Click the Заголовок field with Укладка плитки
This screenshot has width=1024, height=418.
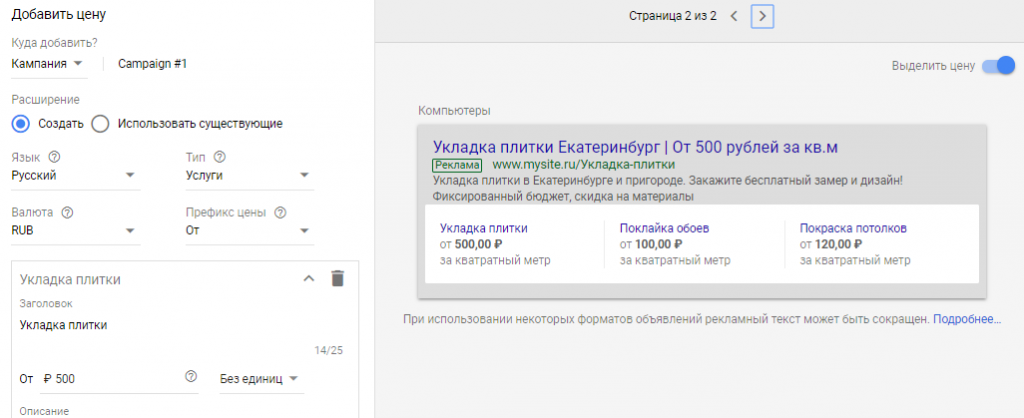pos(182,325)
